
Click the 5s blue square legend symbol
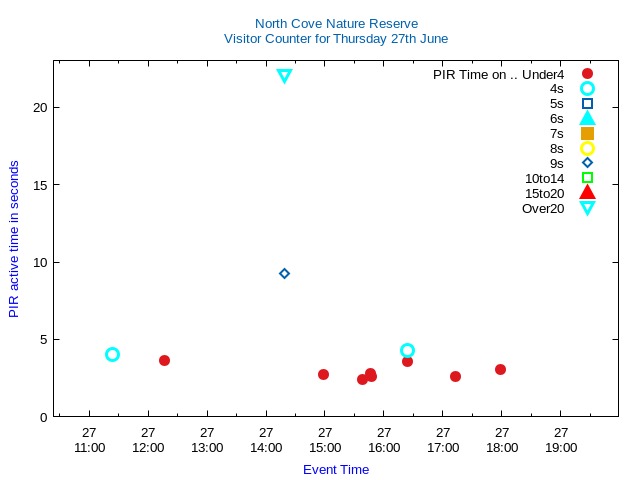click(587, 104)
